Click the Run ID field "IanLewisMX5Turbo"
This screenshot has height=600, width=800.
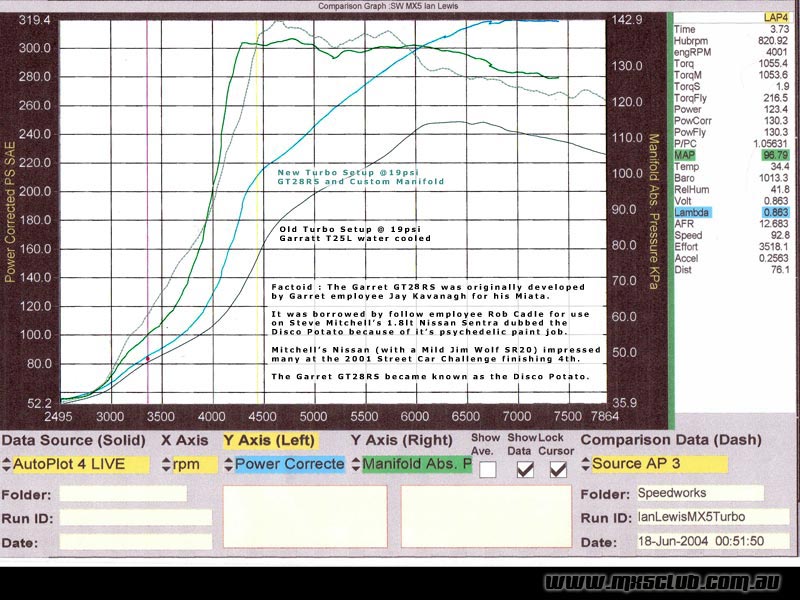coord(713,516)
